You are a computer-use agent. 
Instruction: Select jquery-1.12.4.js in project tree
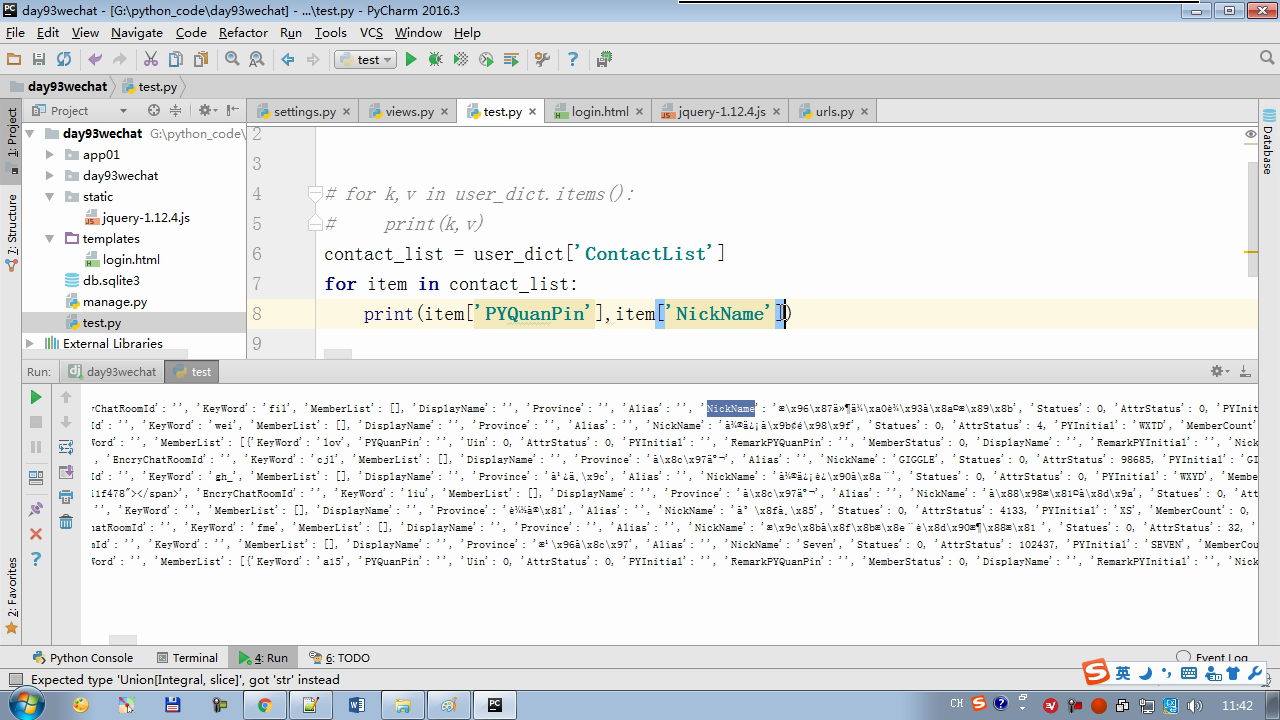tap(145, 218)
